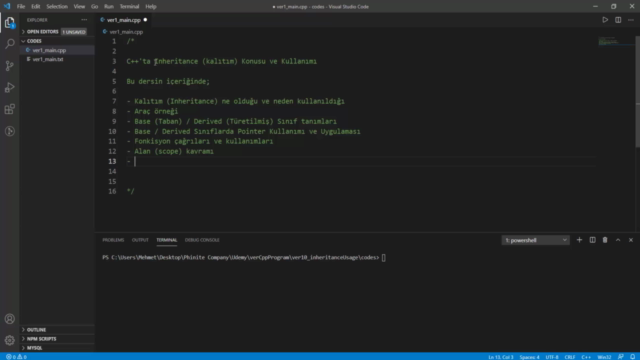Switch to the Output tab
The width and height of the screenshot is (640, 360).
pyautogui.click(x=140, y=240)
